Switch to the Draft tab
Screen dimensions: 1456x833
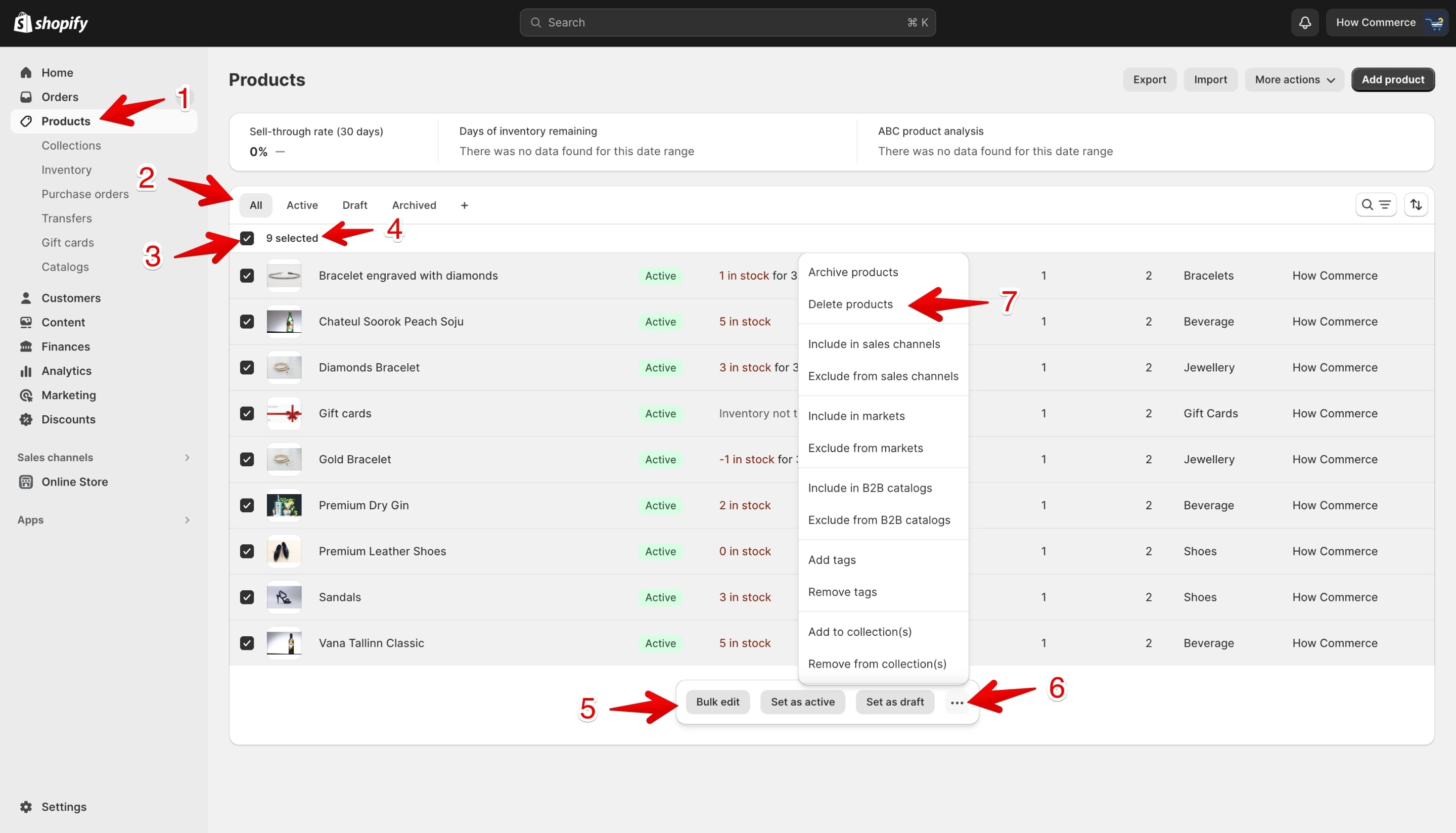(x=354, y=205)
